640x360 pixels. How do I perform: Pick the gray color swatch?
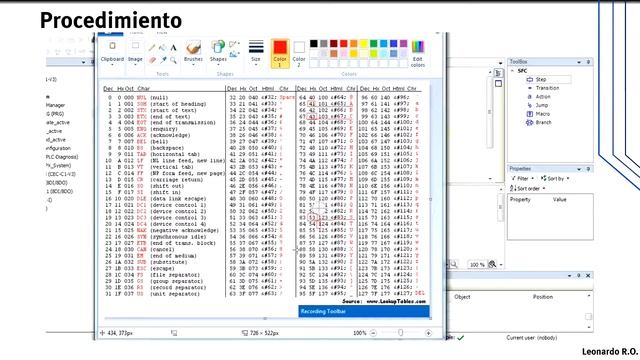pos(324,44)
